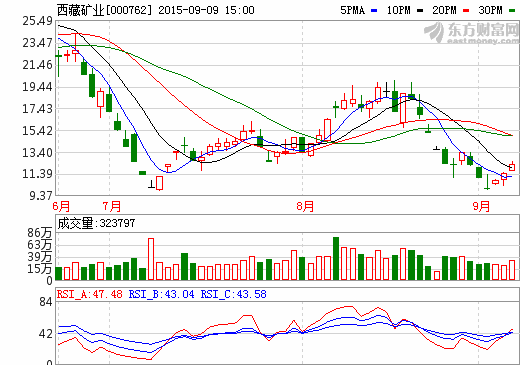Click the 15.42 price axis label
The image size is (520, 365).
point(37,131)
